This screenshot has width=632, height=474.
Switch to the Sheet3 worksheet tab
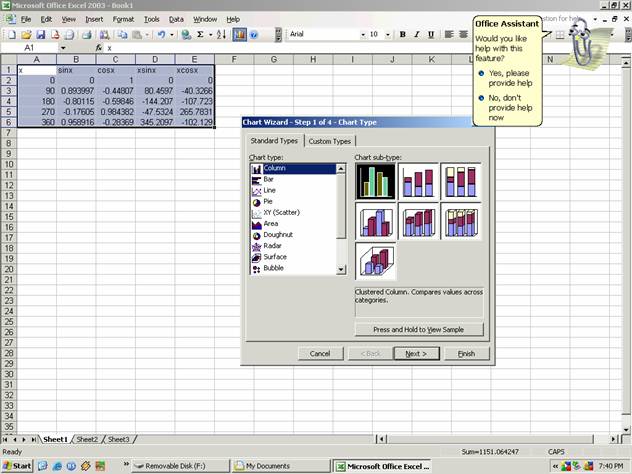(x=118, y=439)
